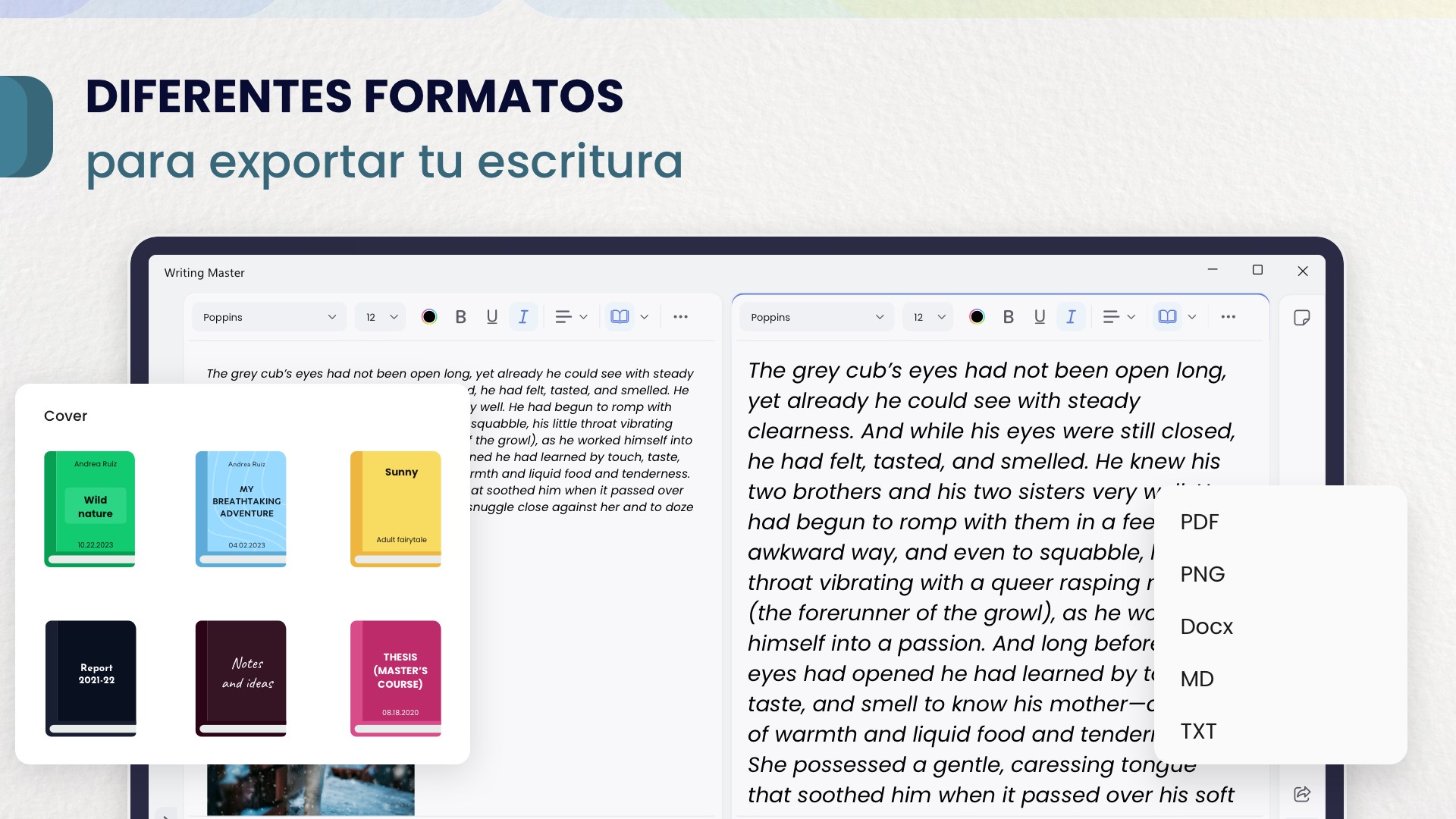Click the book view icon in left toolbar
1456x819 pixels.
click(620, 317)
